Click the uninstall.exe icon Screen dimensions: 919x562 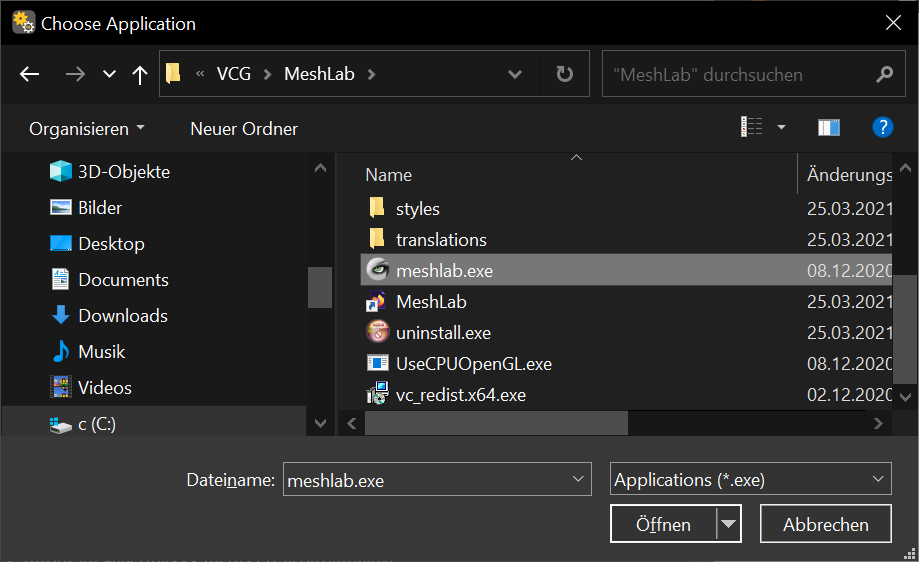377,332
